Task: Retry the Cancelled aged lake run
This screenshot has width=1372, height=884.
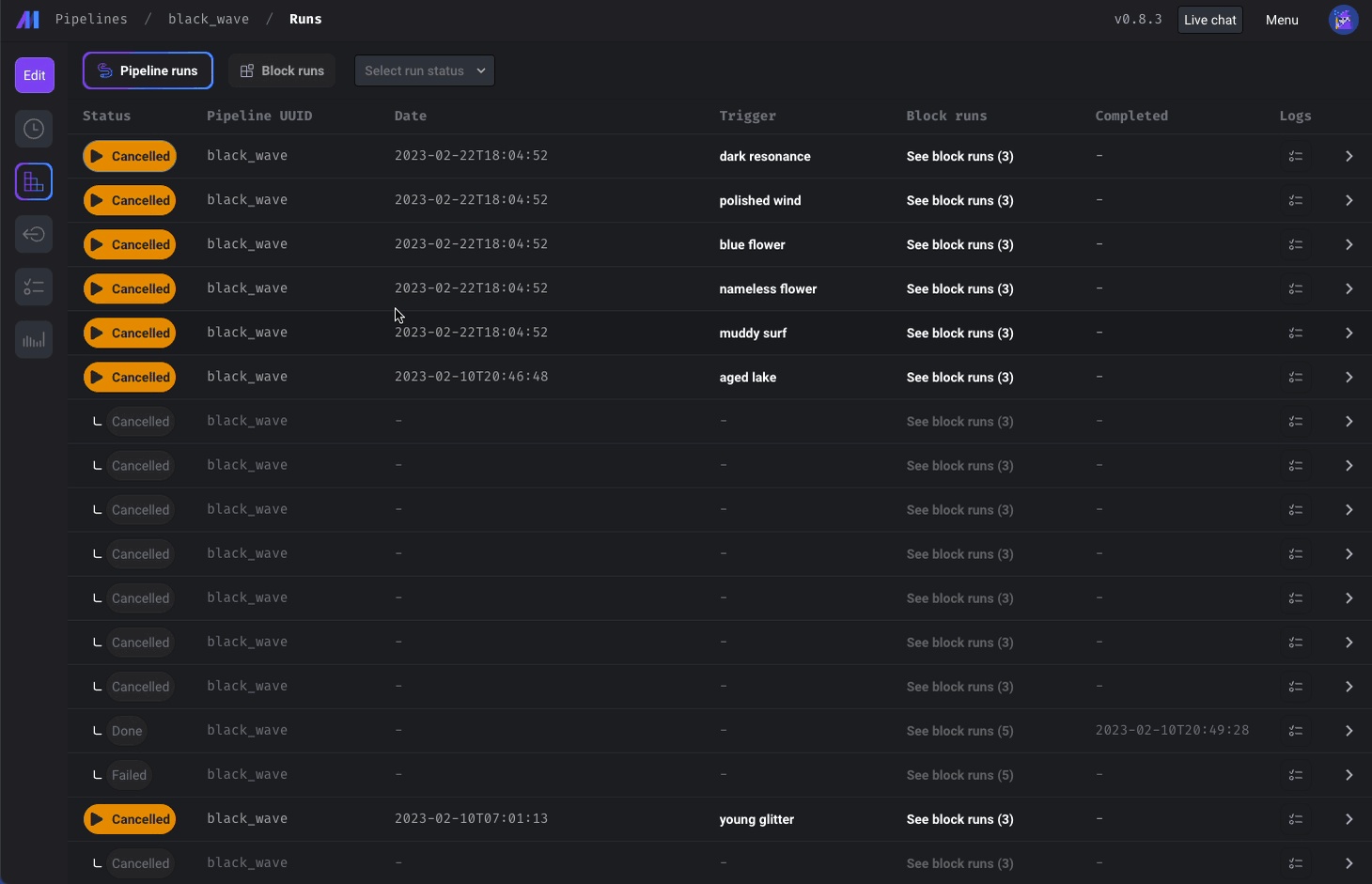Action: [x=130, y=377]
